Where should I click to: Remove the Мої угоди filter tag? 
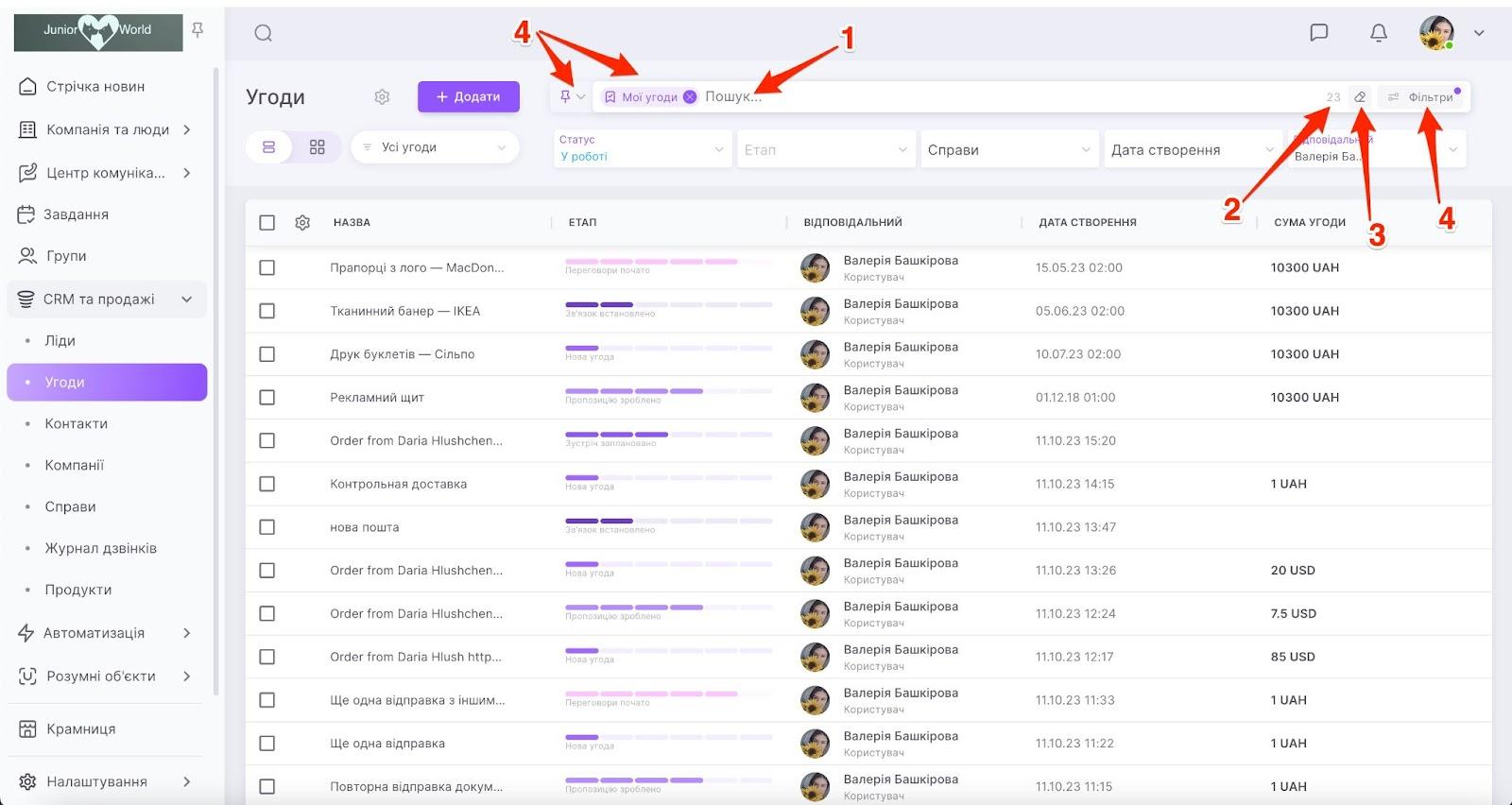690,97
